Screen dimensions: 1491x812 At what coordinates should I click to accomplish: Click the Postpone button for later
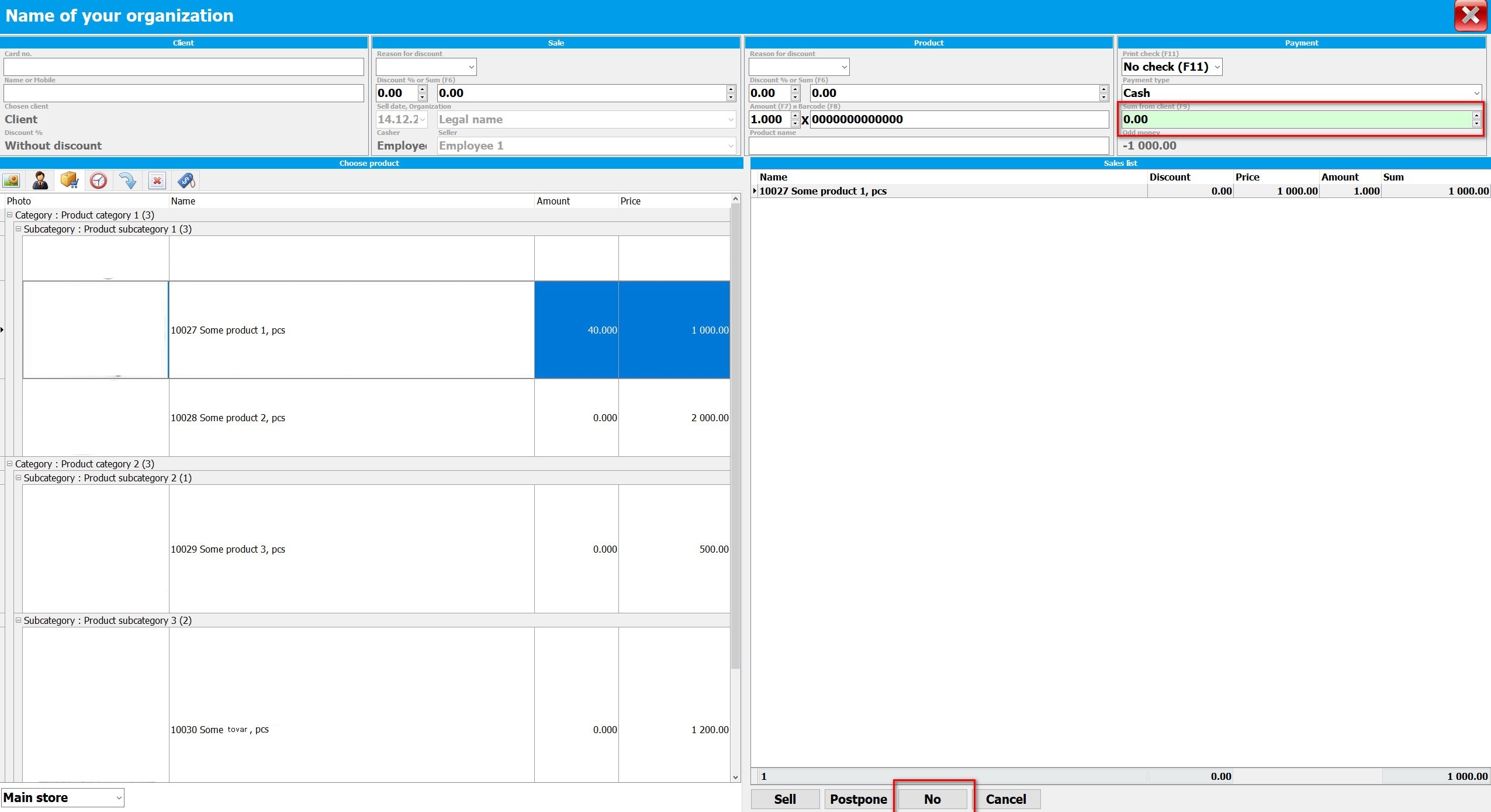857,798
